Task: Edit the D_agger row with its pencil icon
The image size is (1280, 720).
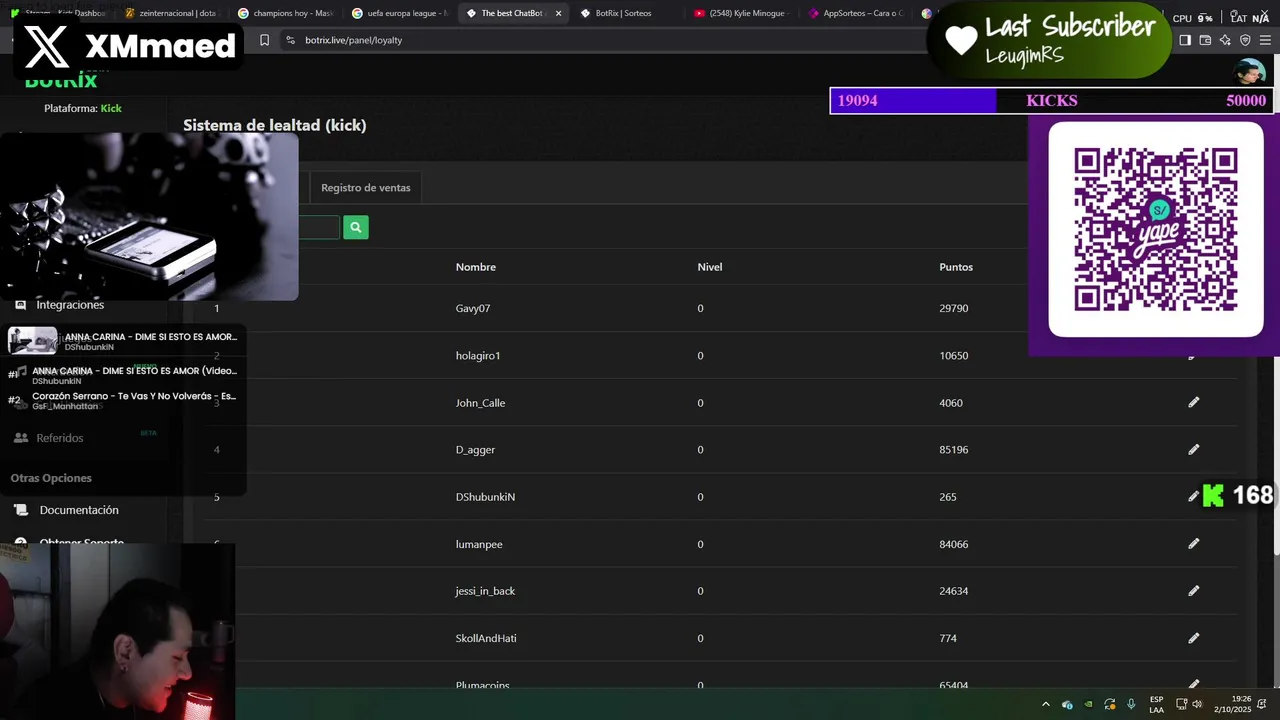Action: point(1193,449)
